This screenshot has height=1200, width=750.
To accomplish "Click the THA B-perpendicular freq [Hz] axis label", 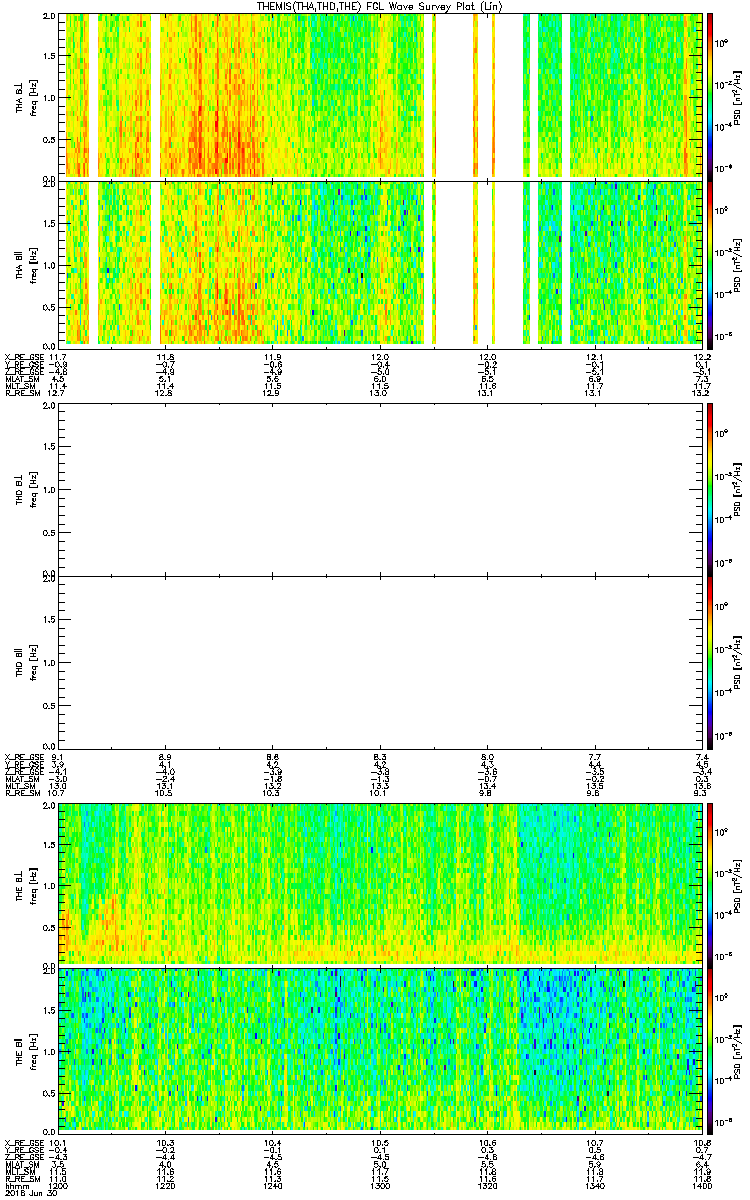I will tap(33, 96).
